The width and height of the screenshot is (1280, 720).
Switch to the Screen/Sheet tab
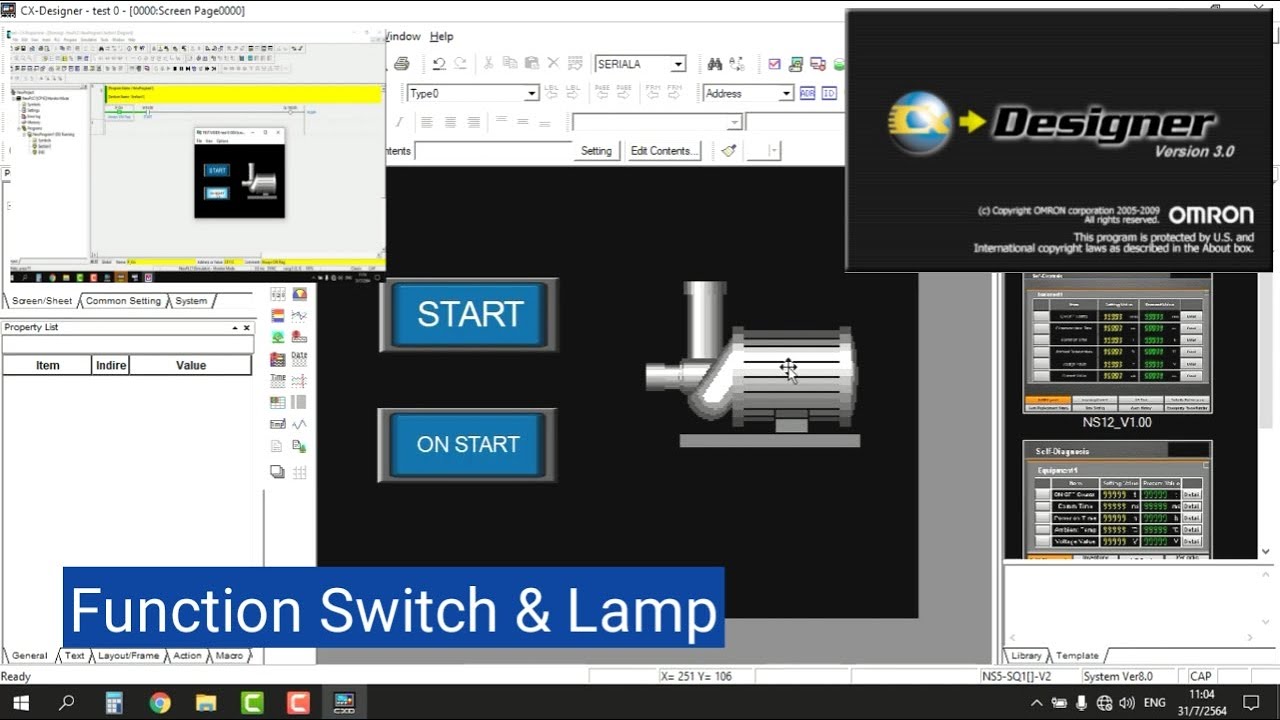(42, 301)
